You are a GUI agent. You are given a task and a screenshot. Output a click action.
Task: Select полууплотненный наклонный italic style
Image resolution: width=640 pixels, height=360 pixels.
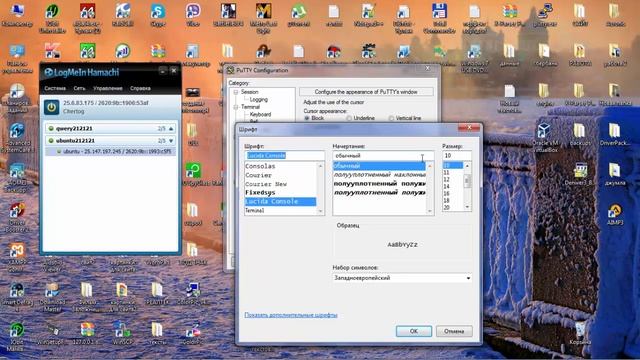[379, 175]
